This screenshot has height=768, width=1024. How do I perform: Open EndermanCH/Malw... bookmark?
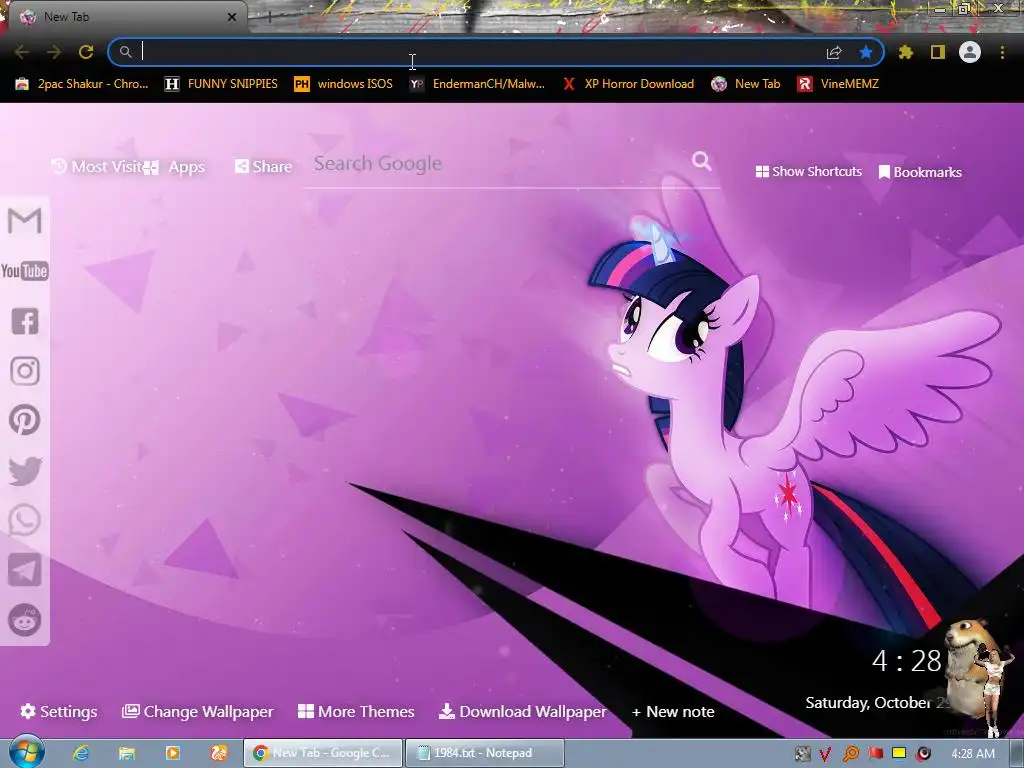coord(477,84)
